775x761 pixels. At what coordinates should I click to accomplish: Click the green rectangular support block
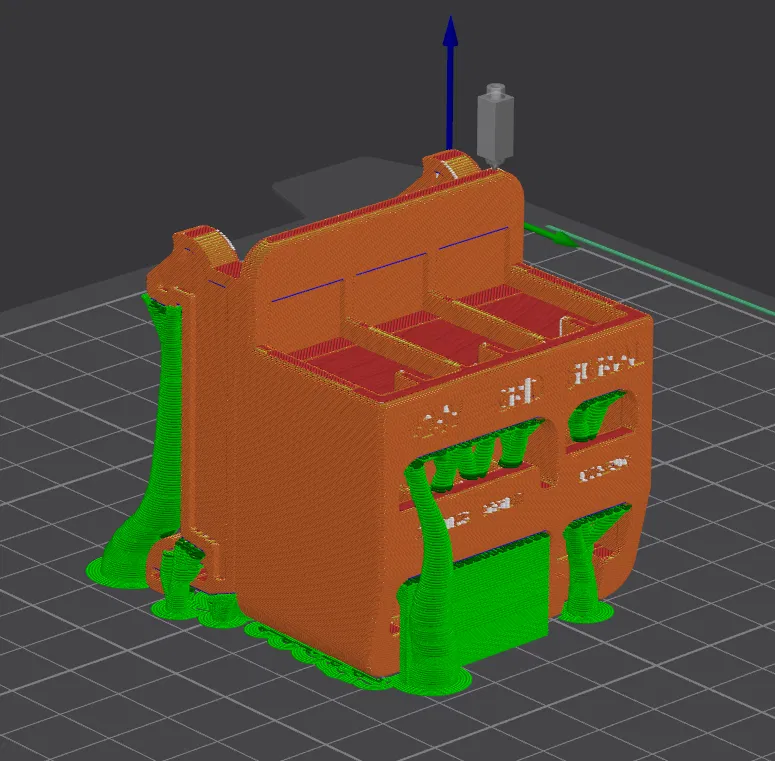(502, 600)
